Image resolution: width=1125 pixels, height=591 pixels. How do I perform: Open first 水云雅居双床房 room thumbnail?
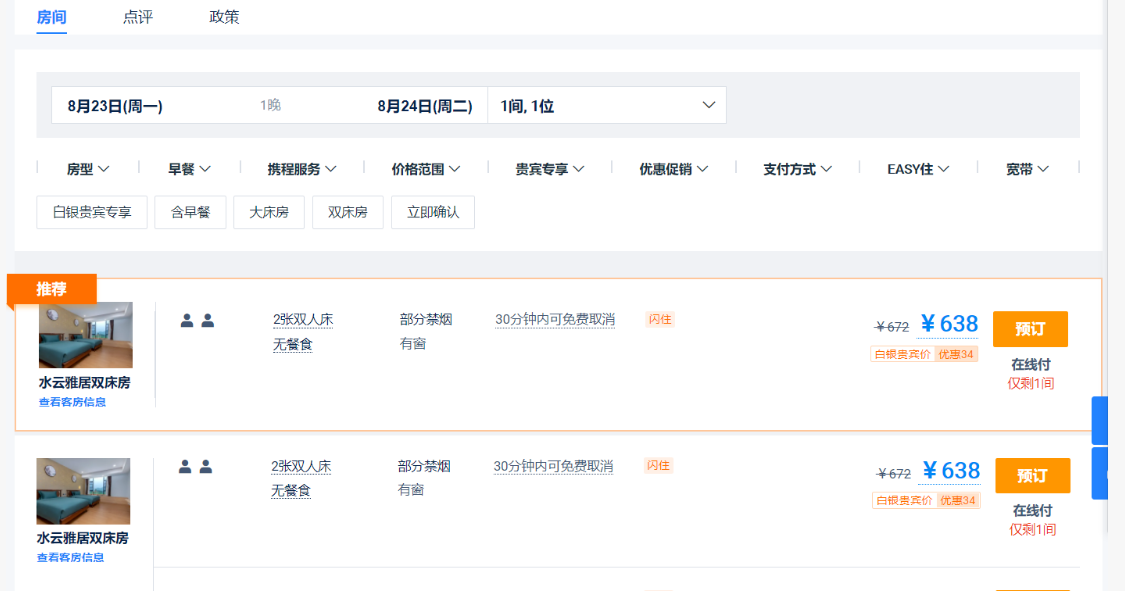(x=85, y=335)
